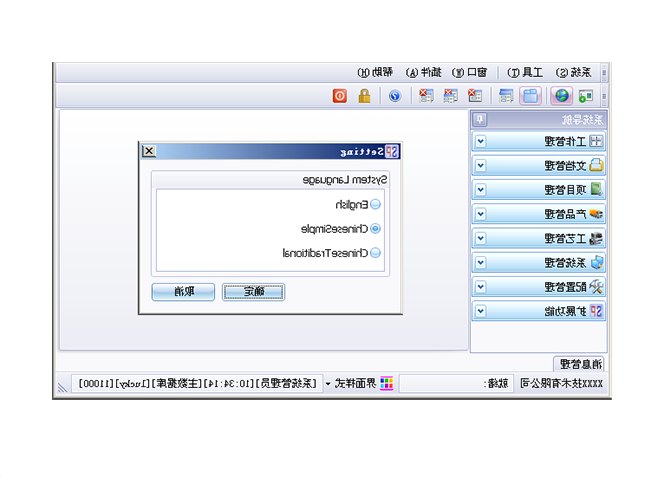Screen dimensions: 660x477
Task: Expand the 产品管理 section arrow
Action: (x=481, y=214)
